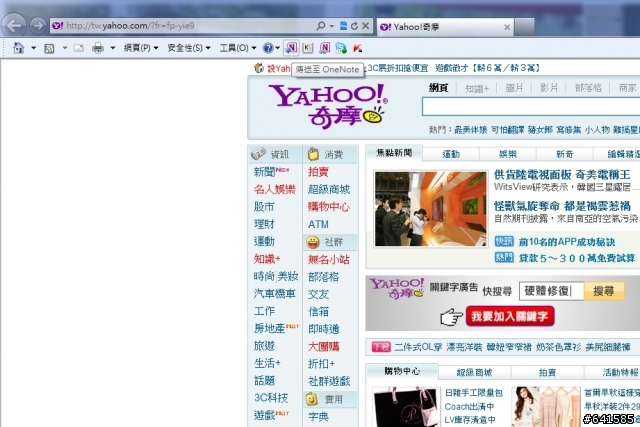Click the Yahoo! 奇摩 main logo
This screenshot has height=427, width=640.
329,105
